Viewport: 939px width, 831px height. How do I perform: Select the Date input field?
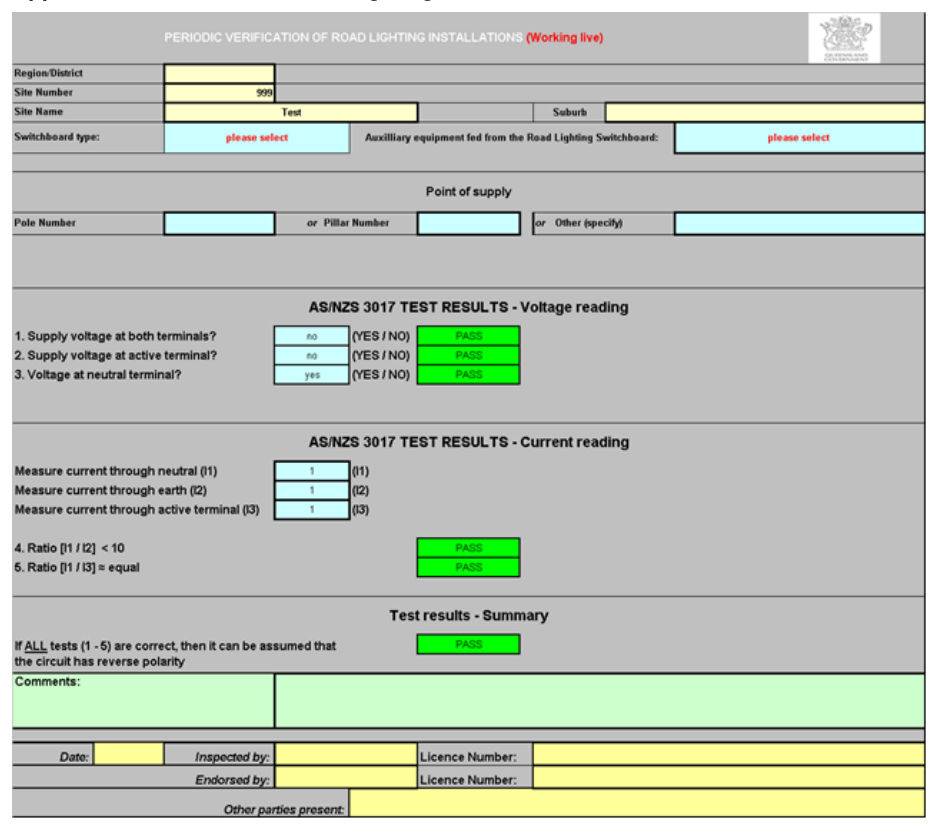click(x=129, y=754)
